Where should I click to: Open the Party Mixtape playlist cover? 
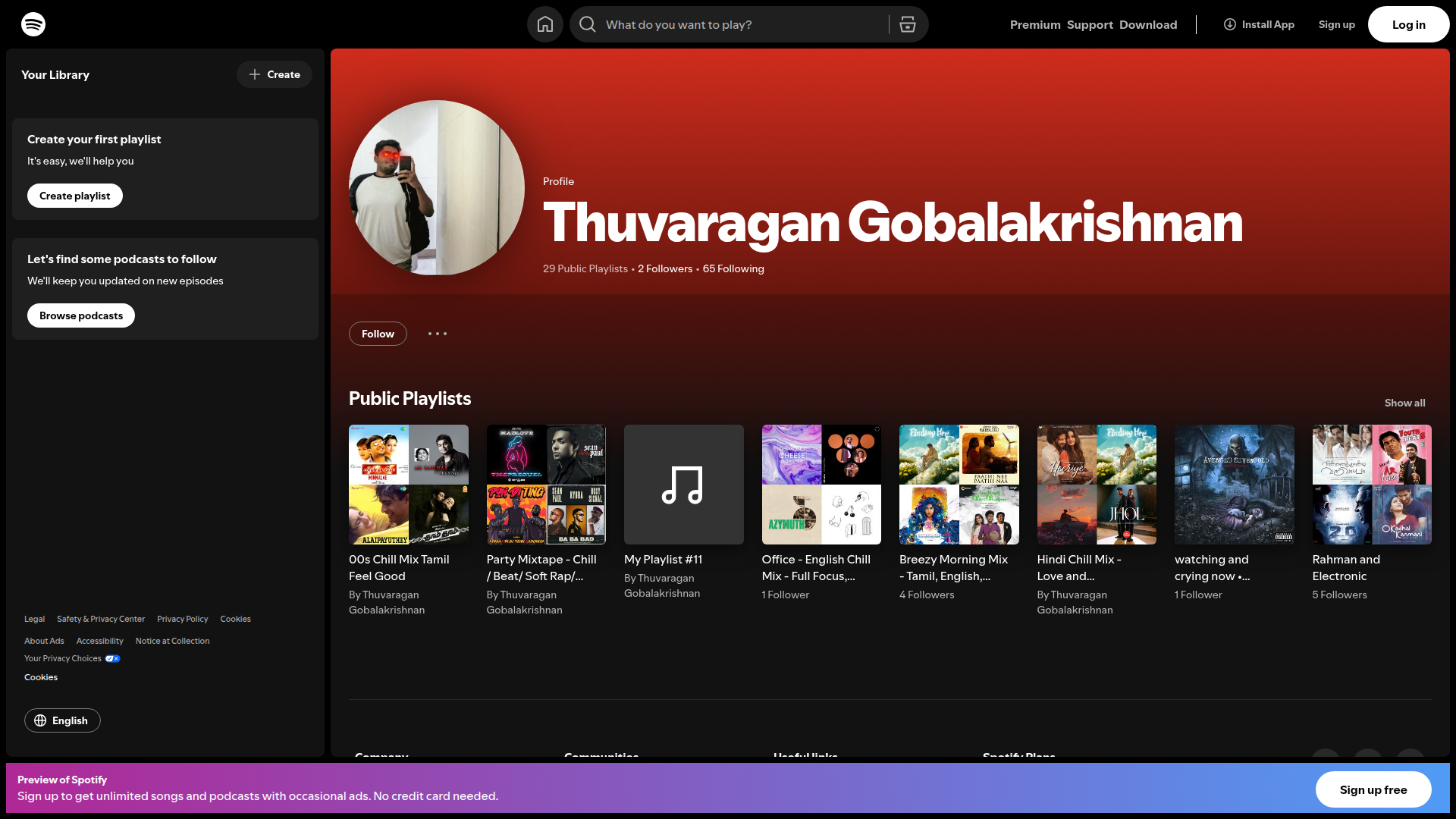[546, 485]
